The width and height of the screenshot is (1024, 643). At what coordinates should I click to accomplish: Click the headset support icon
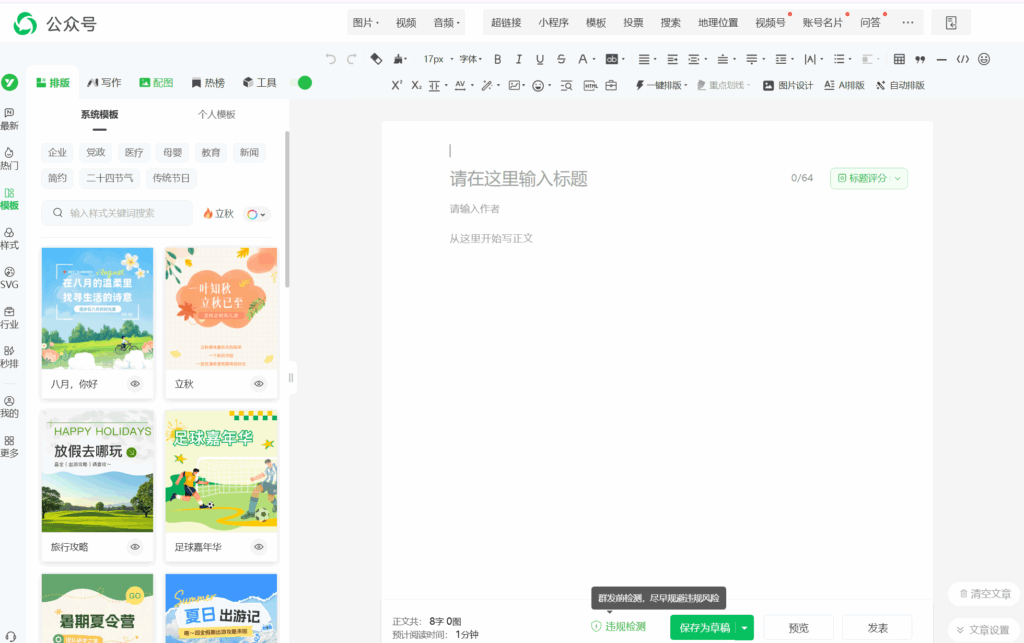[10, 636]
